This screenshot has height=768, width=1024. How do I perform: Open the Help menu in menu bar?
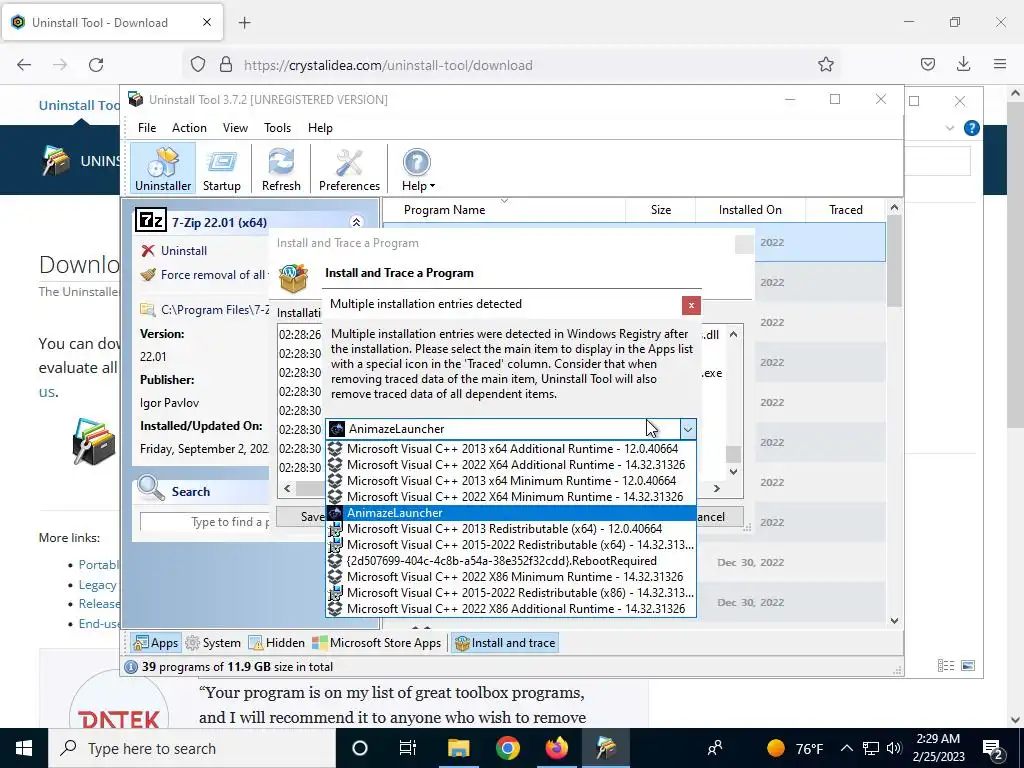tap(320, 128)
